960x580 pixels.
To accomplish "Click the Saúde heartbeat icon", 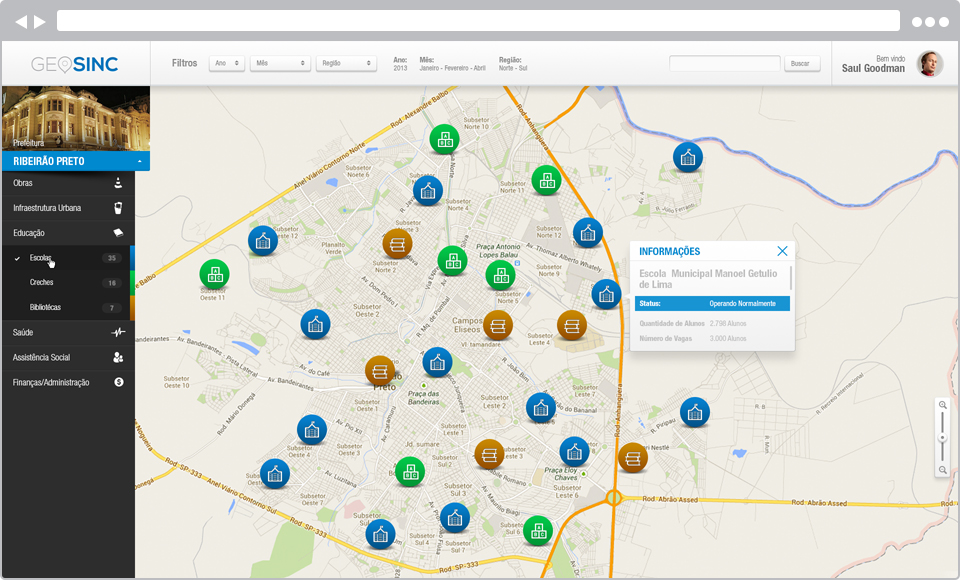I will click(x=118, y=333).
